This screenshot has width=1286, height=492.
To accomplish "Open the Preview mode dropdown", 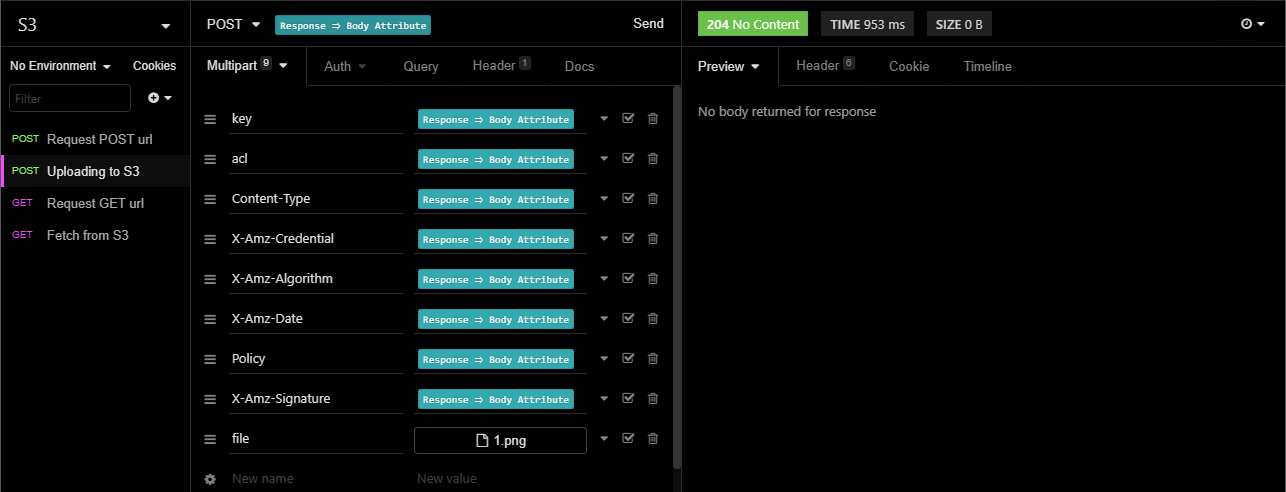I will (x=729, y=67).
